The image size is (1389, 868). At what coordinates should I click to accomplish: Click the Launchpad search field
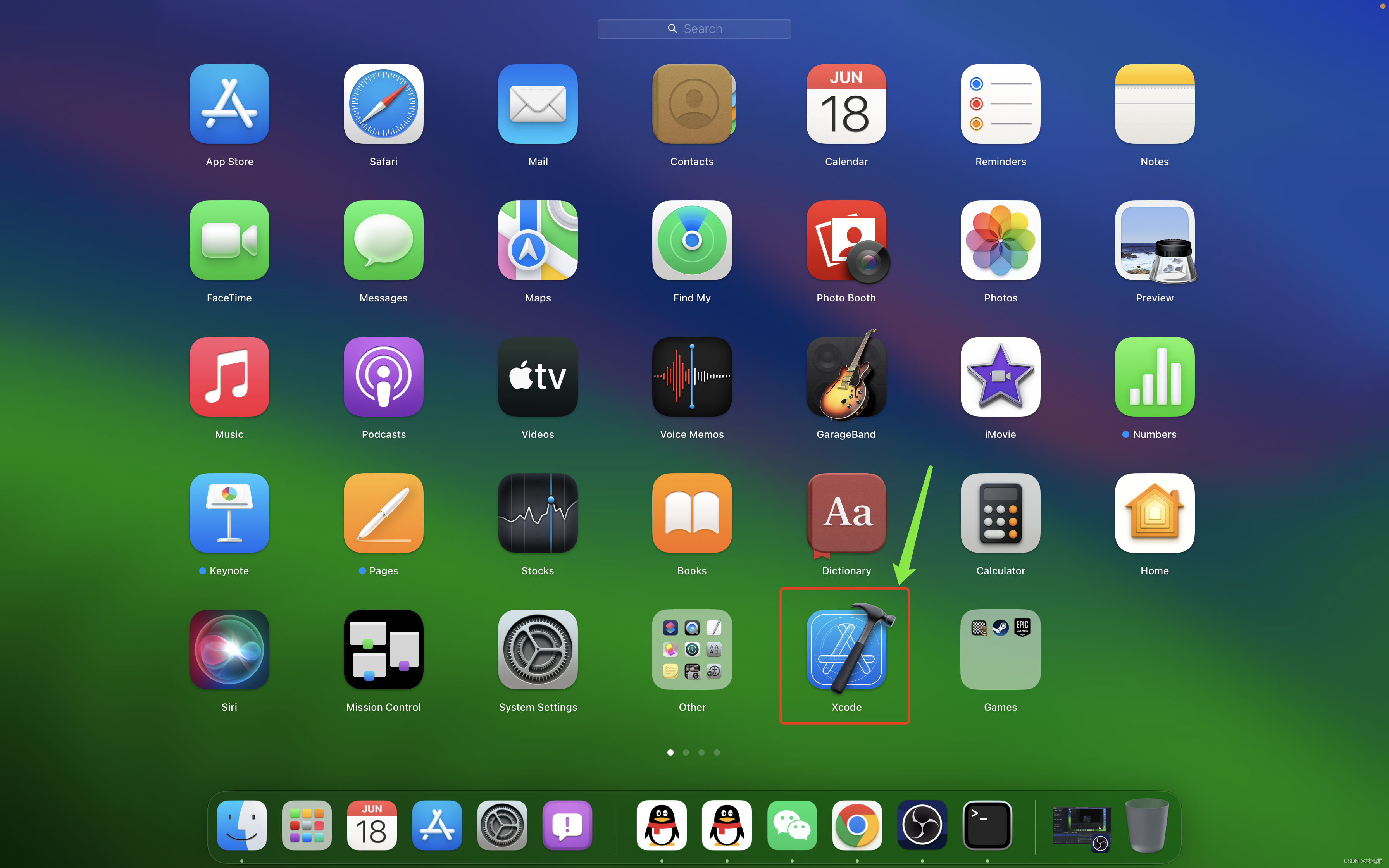click(694, 29)
